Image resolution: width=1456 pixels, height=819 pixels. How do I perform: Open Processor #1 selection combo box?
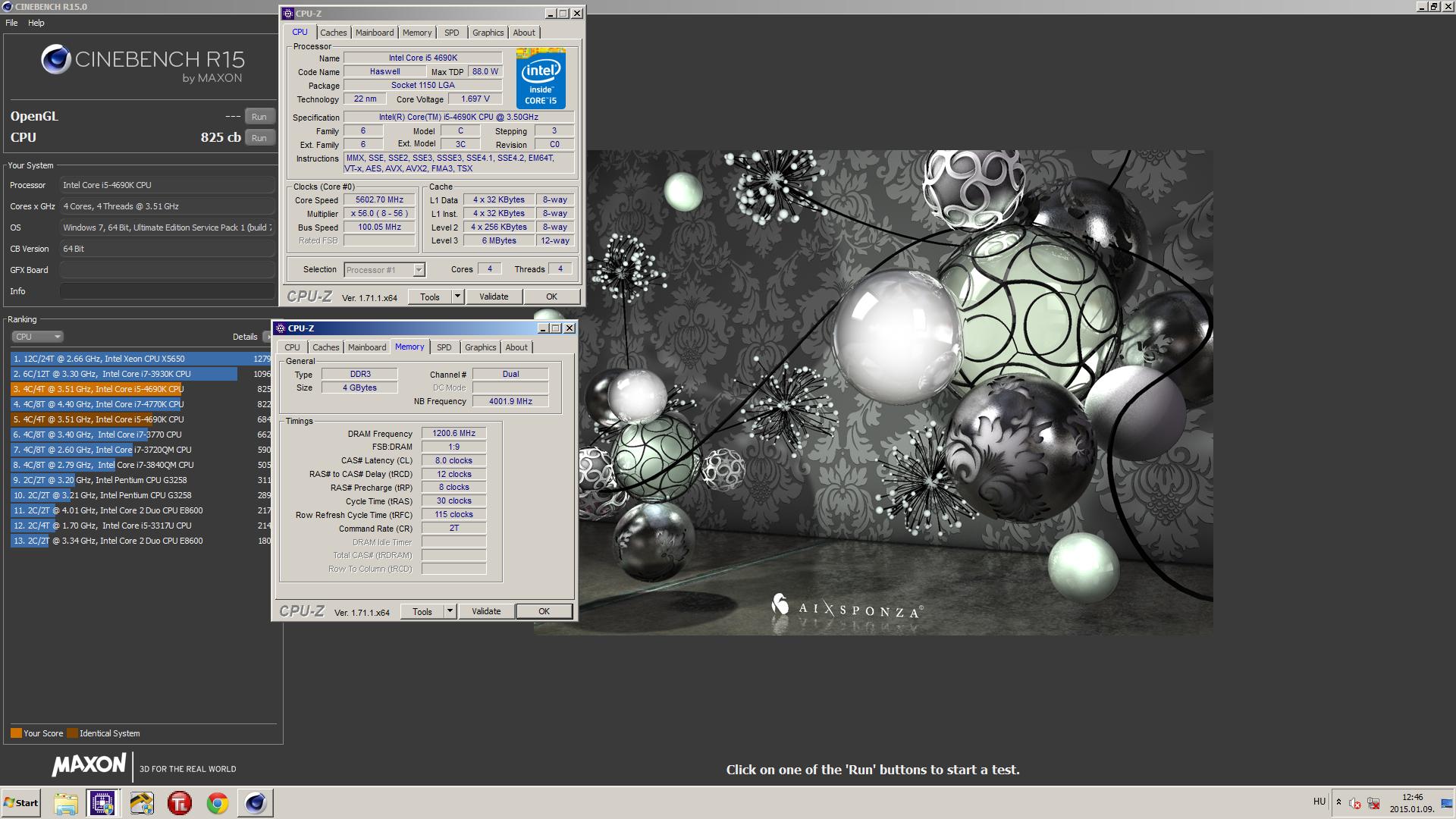point(384,270)
